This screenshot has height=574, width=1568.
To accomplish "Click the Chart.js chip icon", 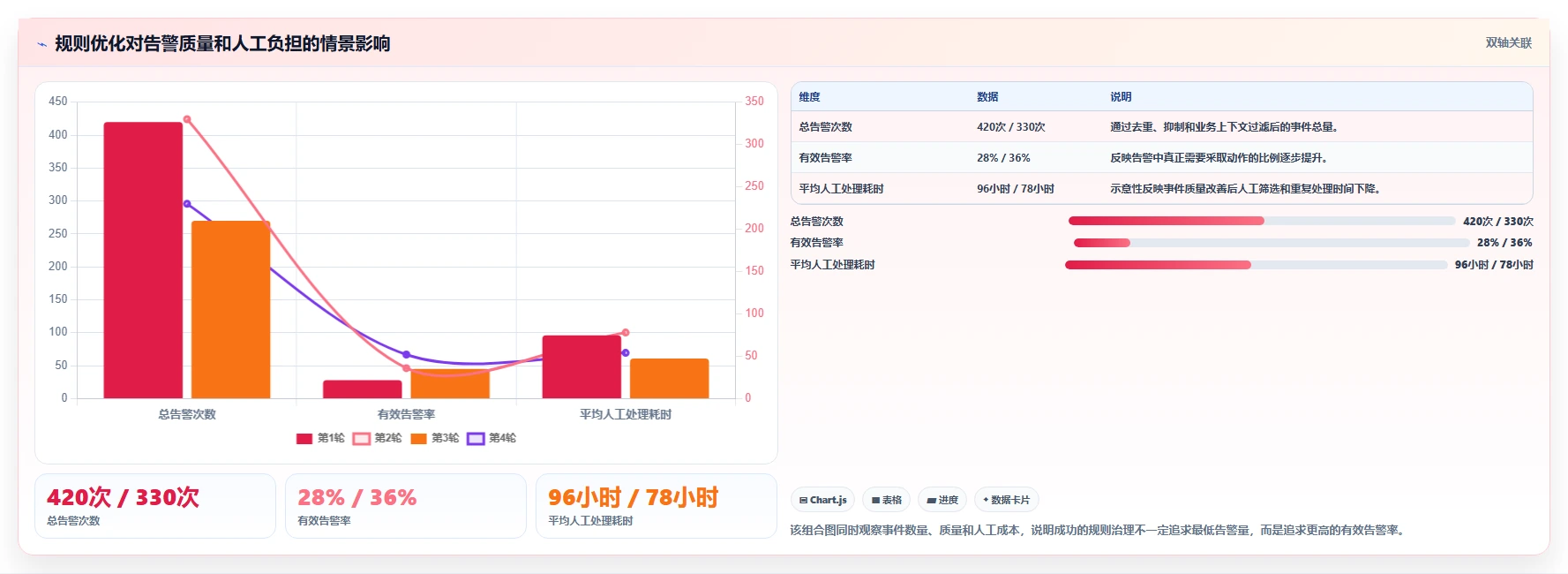I will pos(803,500).
